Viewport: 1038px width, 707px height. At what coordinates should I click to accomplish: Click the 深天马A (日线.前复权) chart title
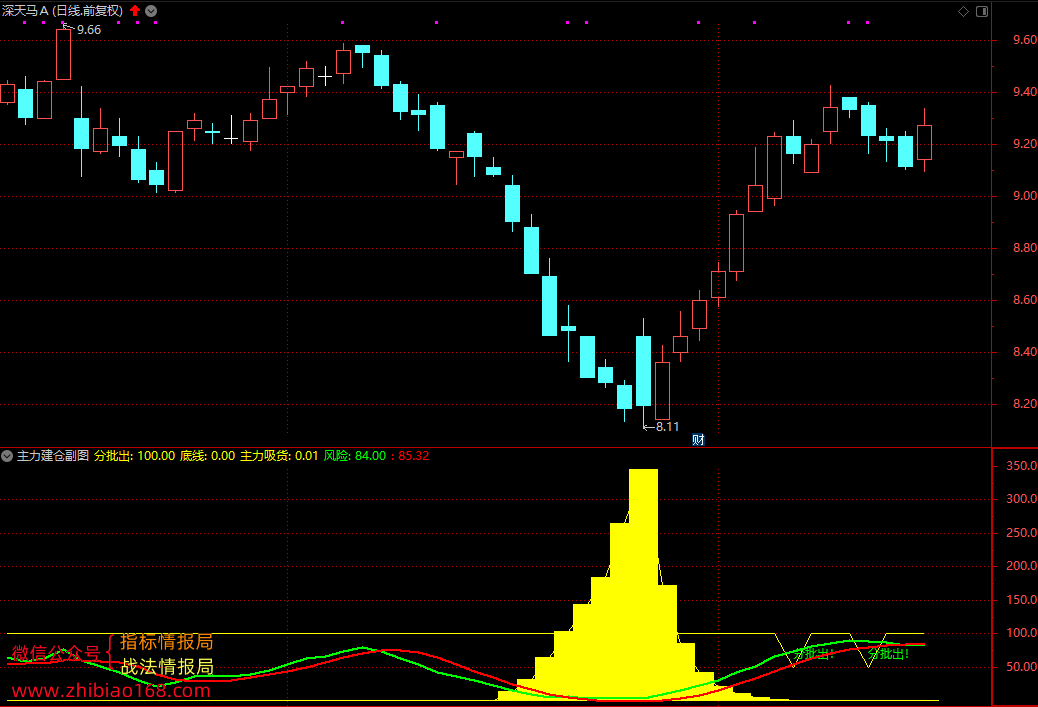(62, 11)
